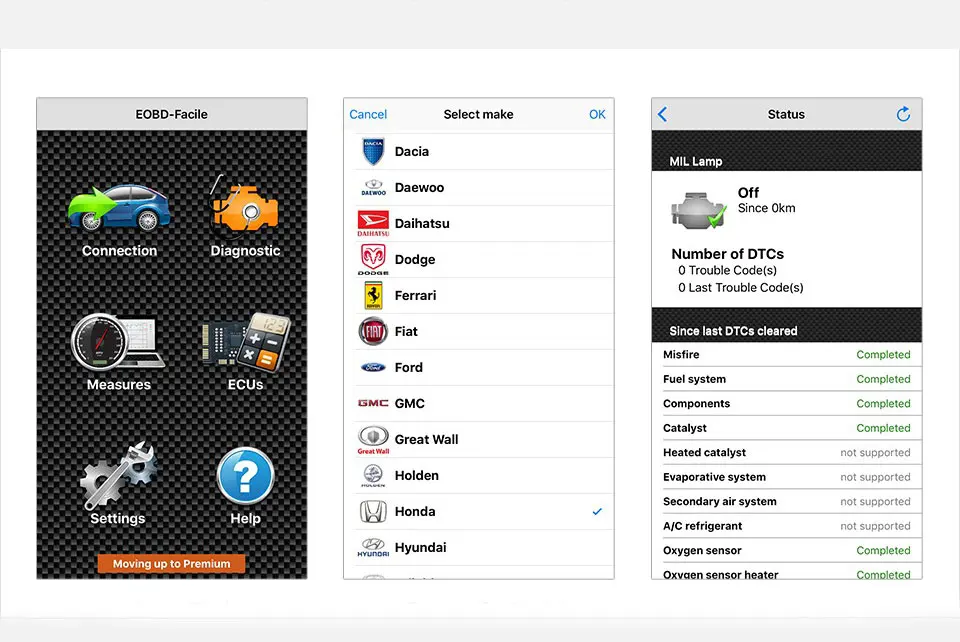Select the Fuel system monitor row
This screenshot has width=960, height=642.
(787, 379)
